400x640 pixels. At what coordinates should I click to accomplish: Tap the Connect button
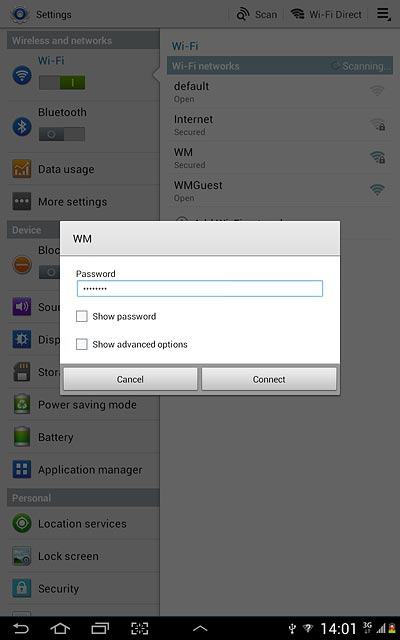pyautogui.click(x=269, y=379)
